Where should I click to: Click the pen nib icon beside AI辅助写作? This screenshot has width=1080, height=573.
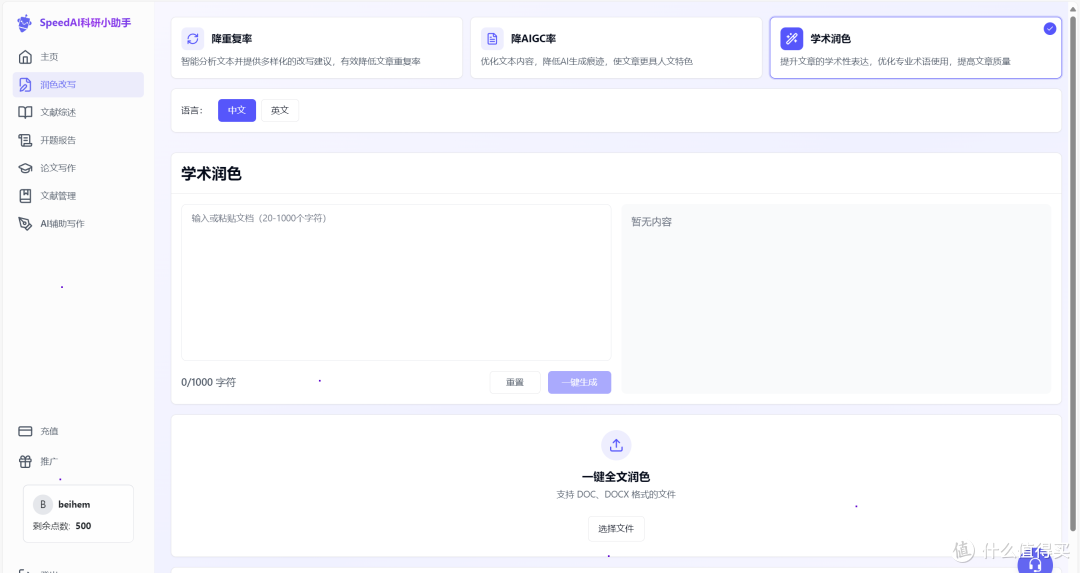[25, 224]
